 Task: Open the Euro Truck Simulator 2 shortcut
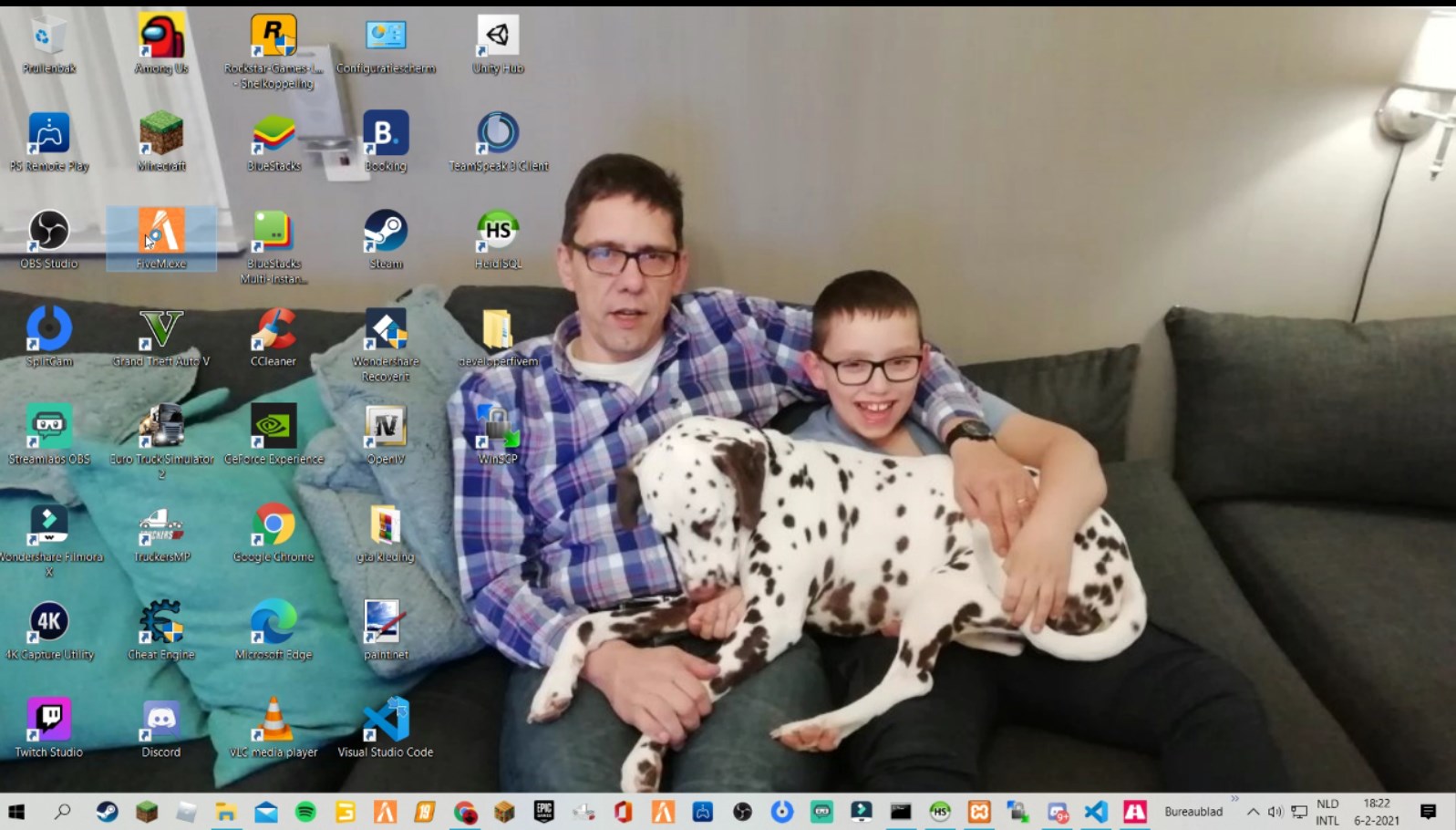tap(161, 428)
